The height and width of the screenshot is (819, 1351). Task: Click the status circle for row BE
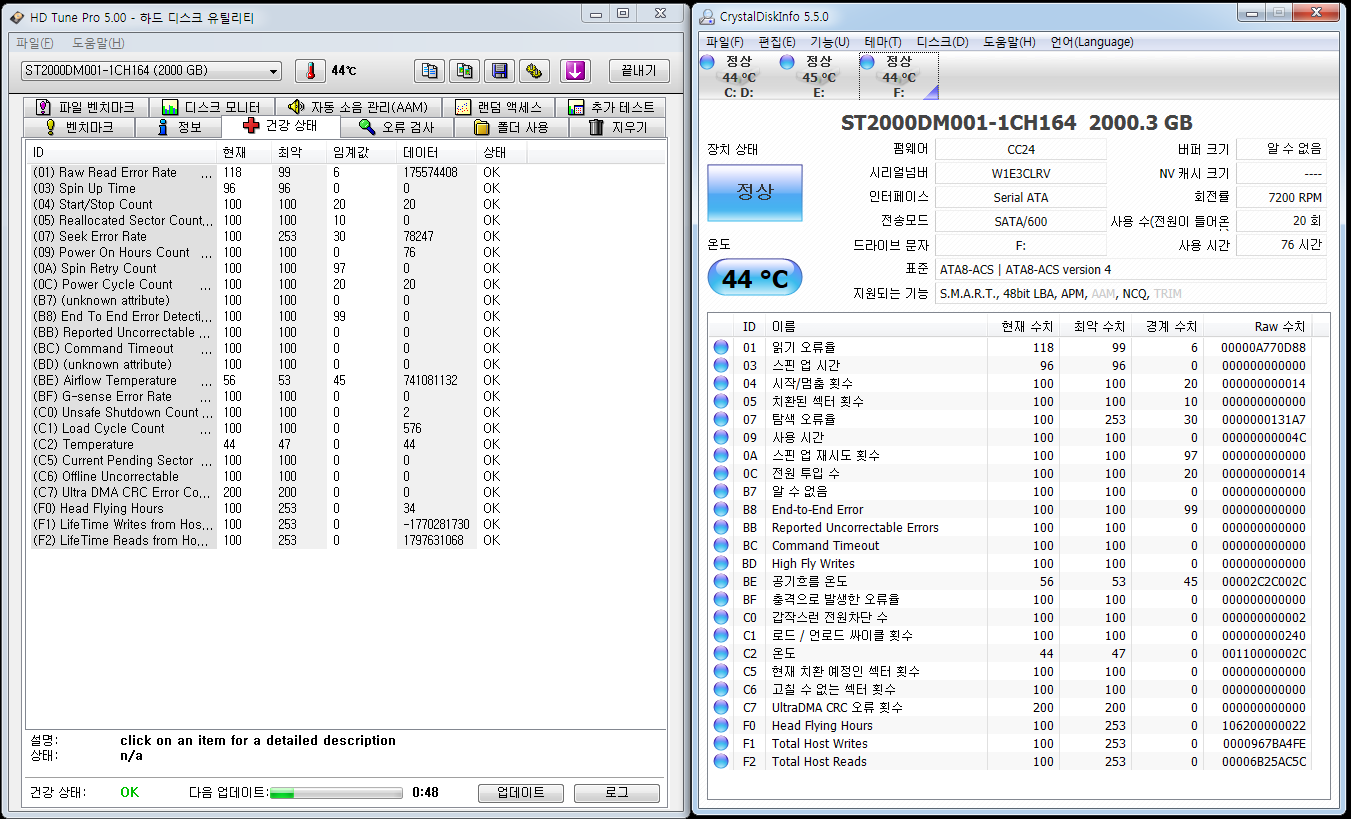(x=721, y=582)
